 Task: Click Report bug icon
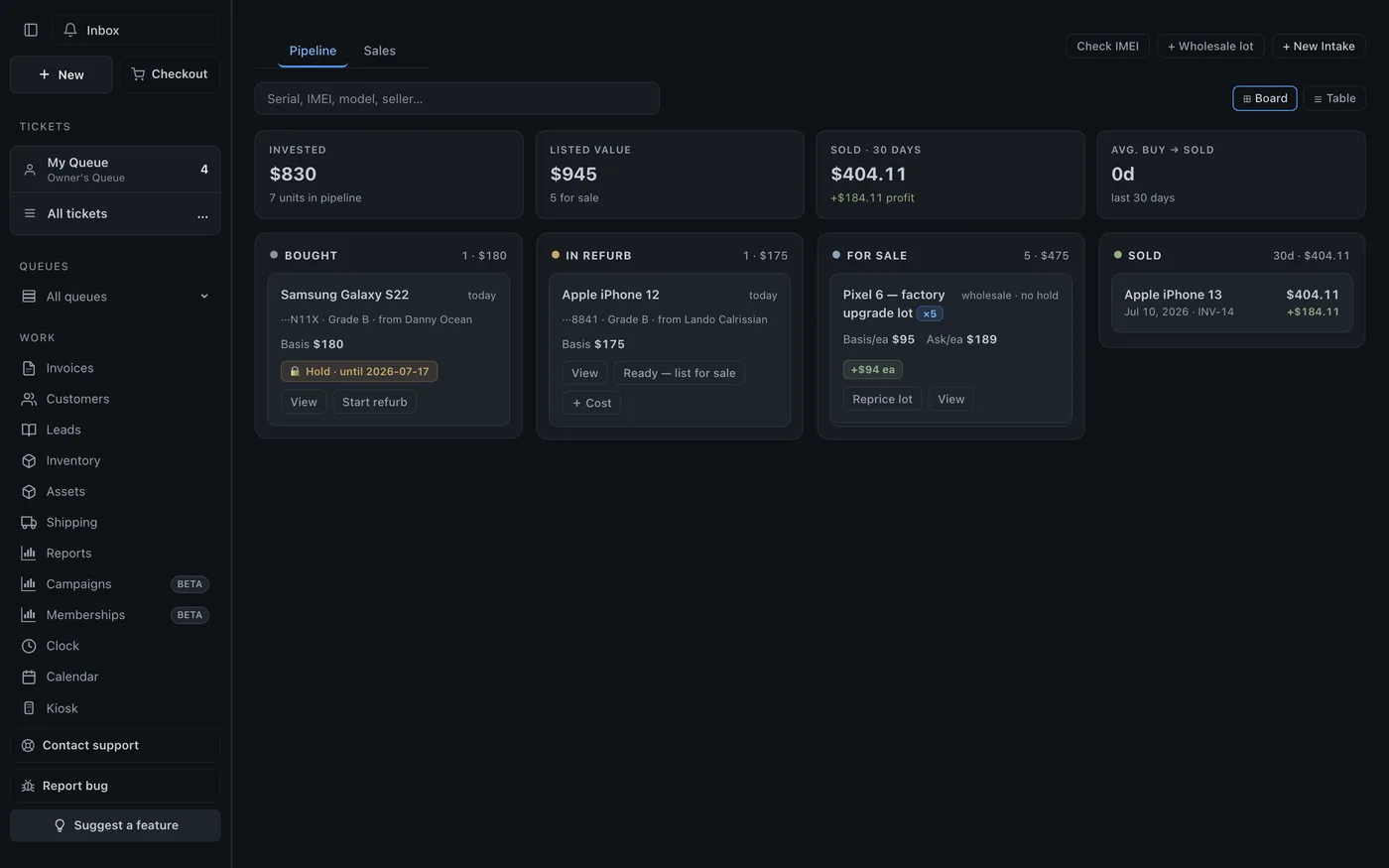[x=28, y=786]
